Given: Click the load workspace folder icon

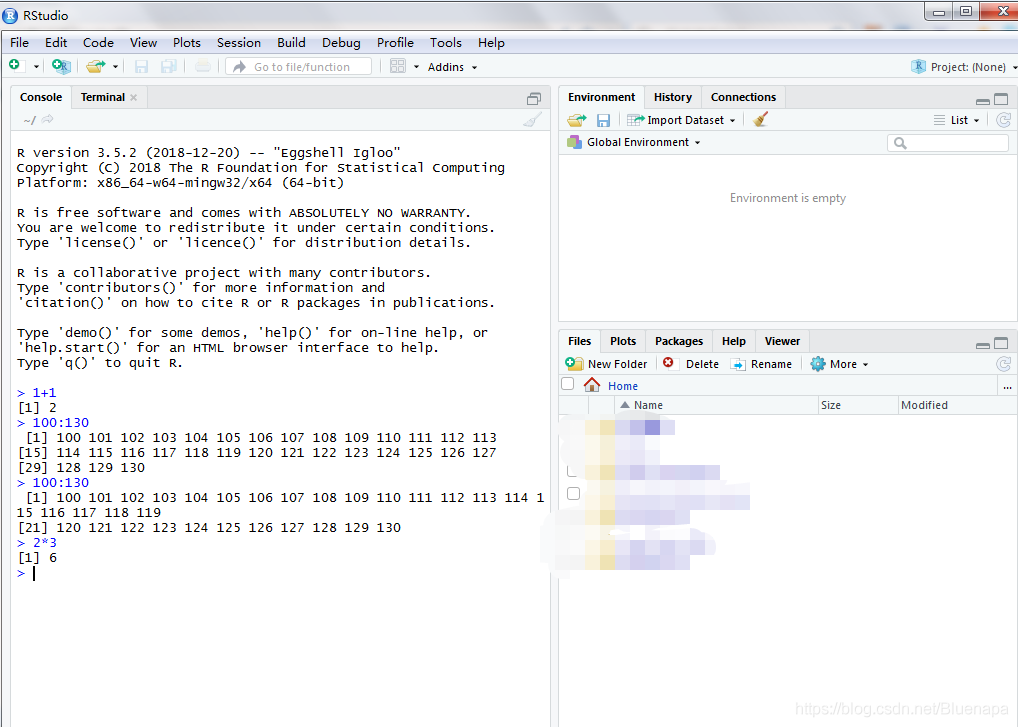Looking at the screenshot, I should point(577,120).
